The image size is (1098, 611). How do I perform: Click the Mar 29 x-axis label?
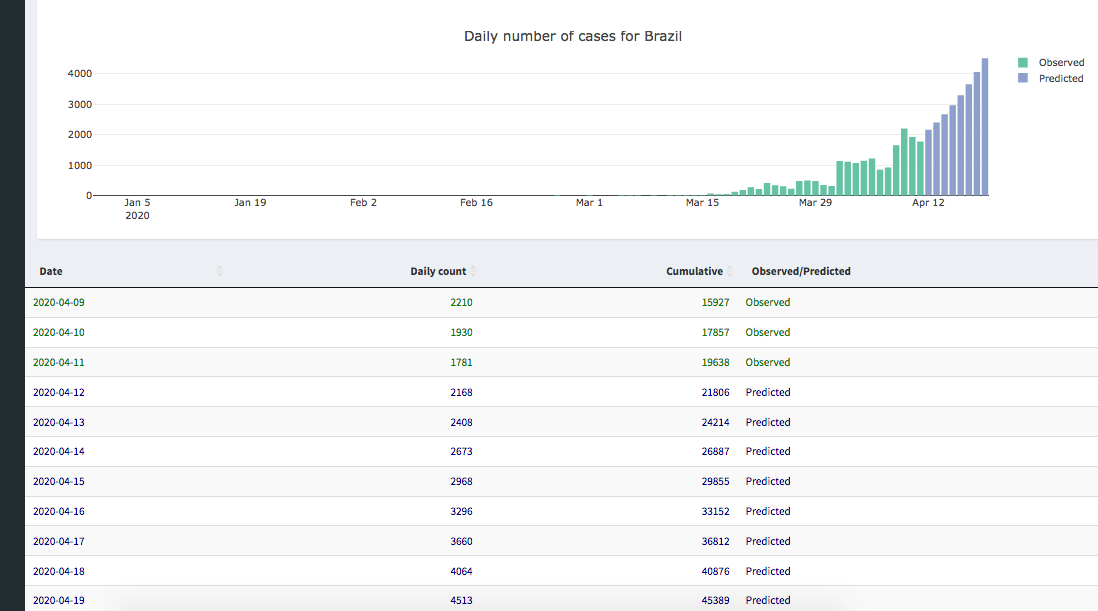point(815,203)
